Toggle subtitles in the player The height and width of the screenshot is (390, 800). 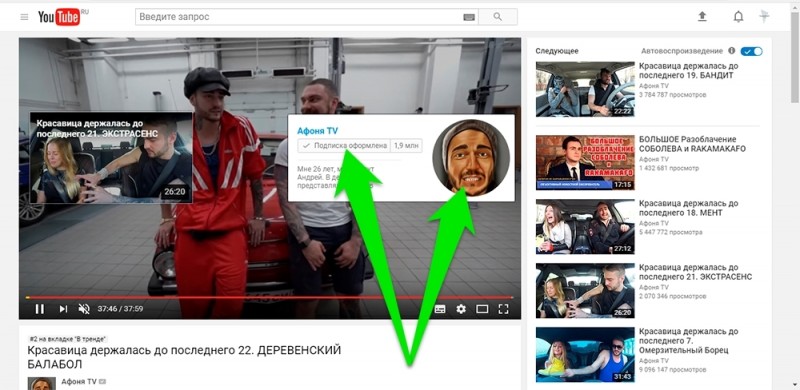pyautogui.click(x=440, y=309)
